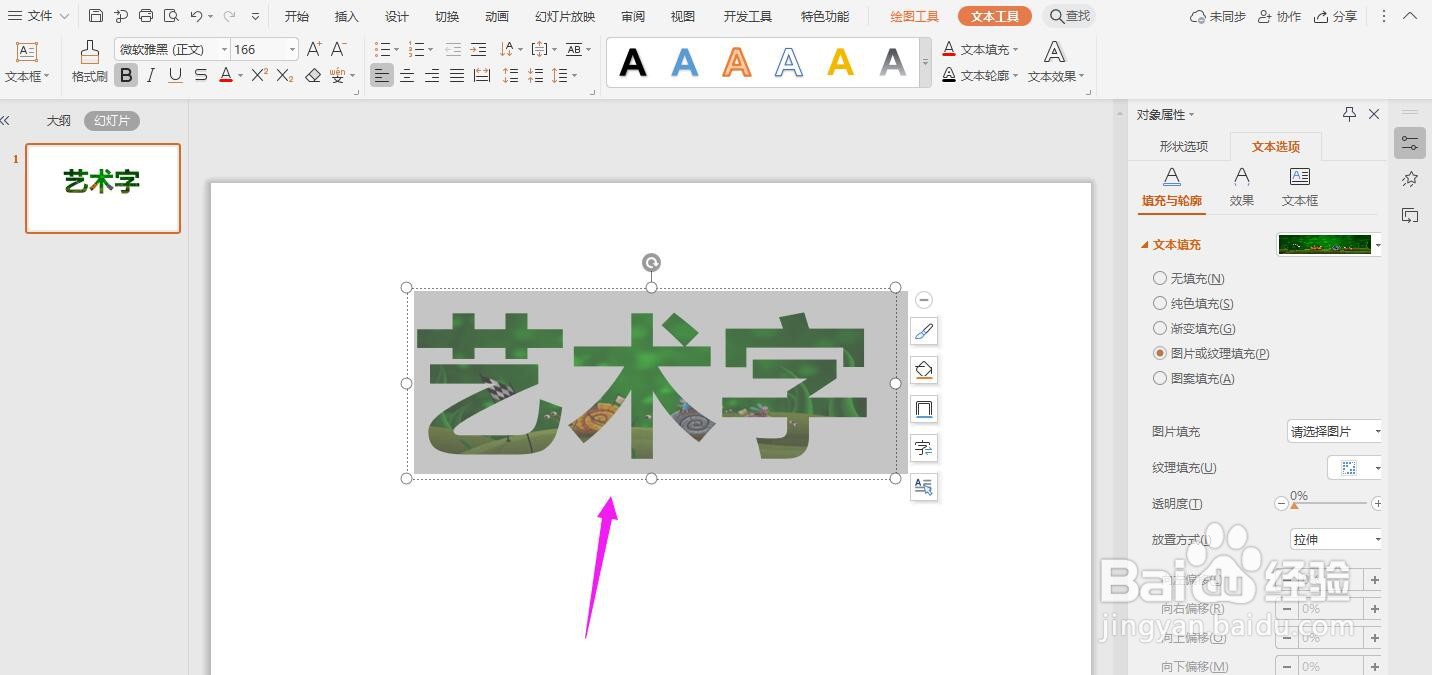The image size is (1432, 675).
Task: Align text right
Action: 432,75
